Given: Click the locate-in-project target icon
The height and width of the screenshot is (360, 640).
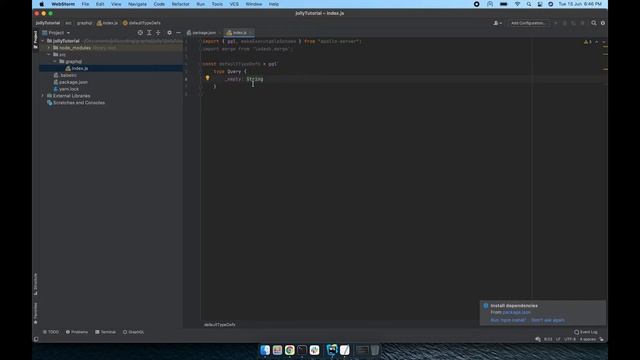Looking at the screenshot, I should click(140, 33).
